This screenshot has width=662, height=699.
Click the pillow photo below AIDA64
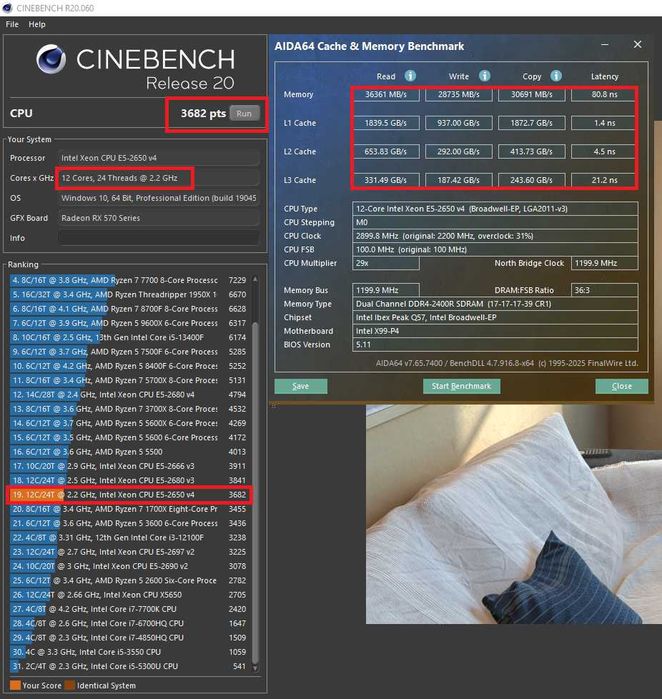point(514,514)
